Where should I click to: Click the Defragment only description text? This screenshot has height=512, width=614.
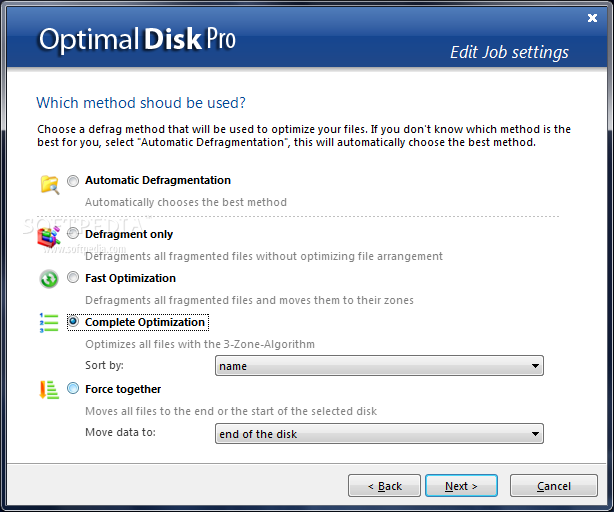pyautogui.click(x=264, y=256)
